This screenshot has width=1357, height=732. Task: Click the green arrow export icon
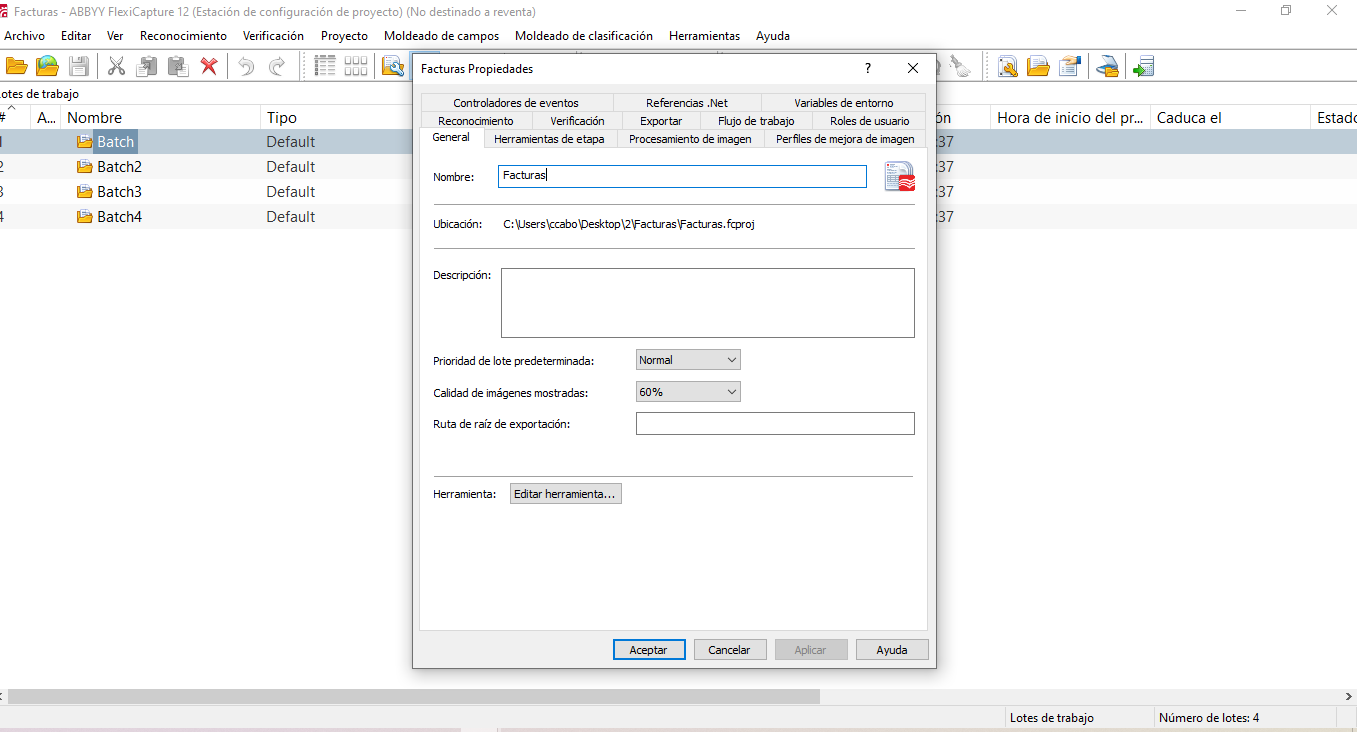pos(1143,66)
